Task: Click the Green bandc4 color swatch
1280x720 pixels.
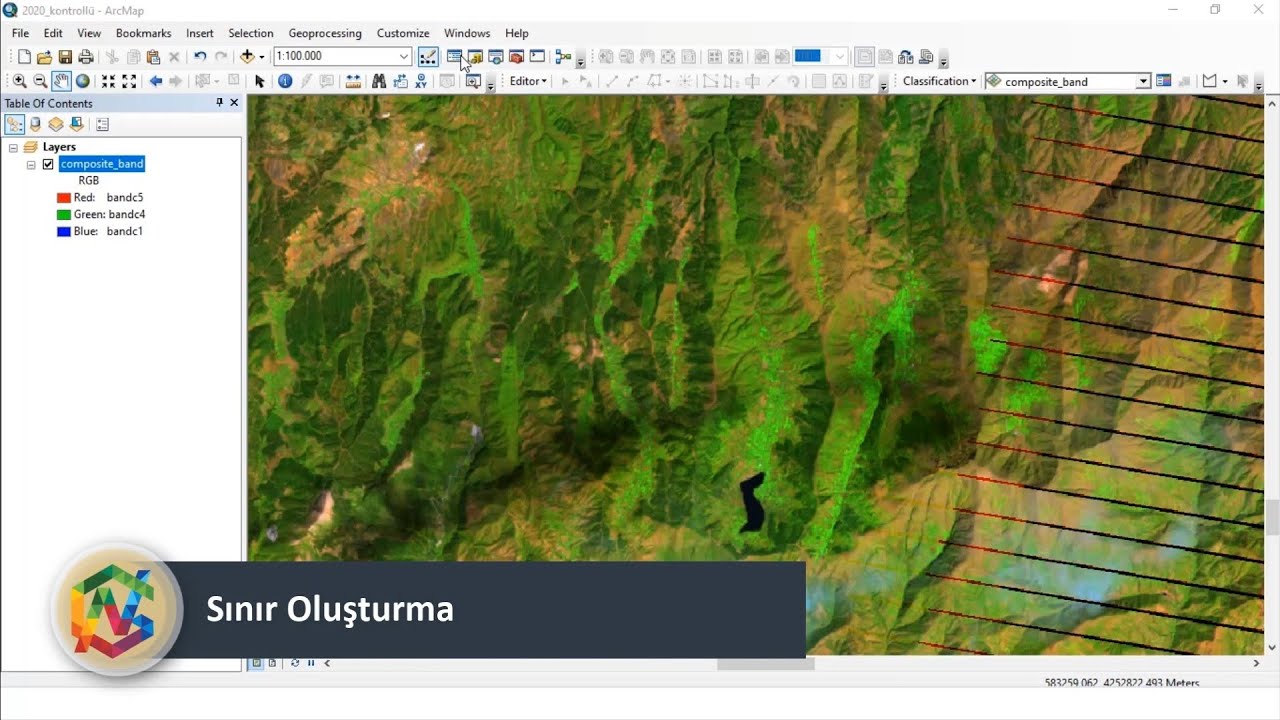Action: point(63,215)
